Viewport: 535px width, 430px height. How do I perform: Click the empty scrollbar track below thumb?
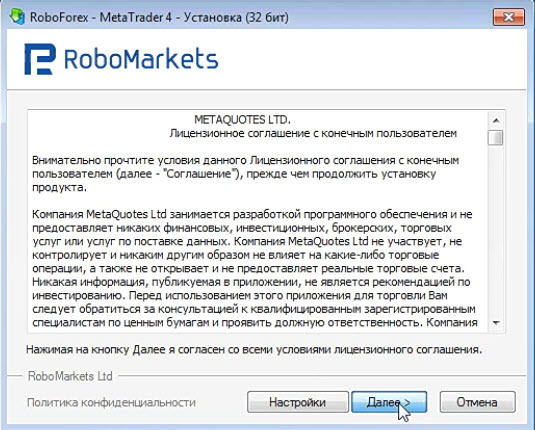[x=496, y=230]
